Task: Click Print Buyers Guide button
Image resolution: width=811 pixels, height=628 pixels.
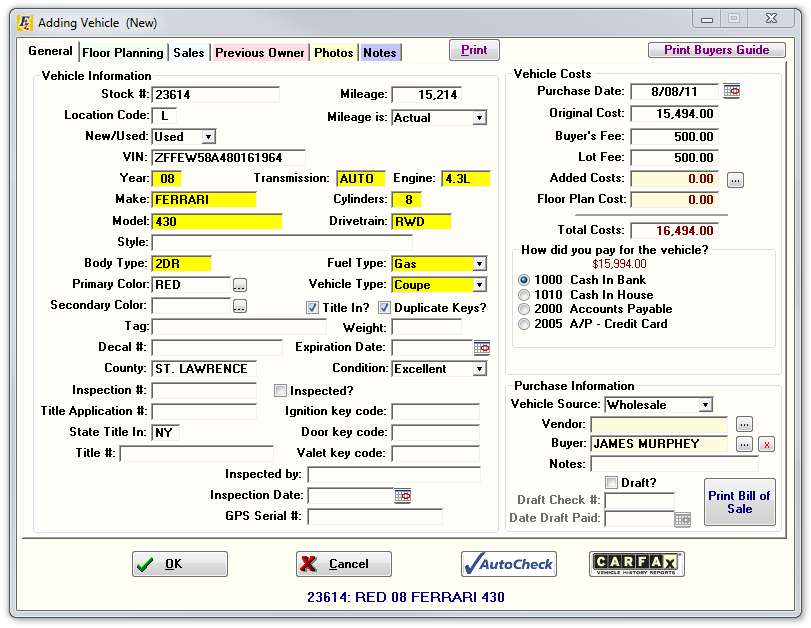Action: (x=716, y=50)
